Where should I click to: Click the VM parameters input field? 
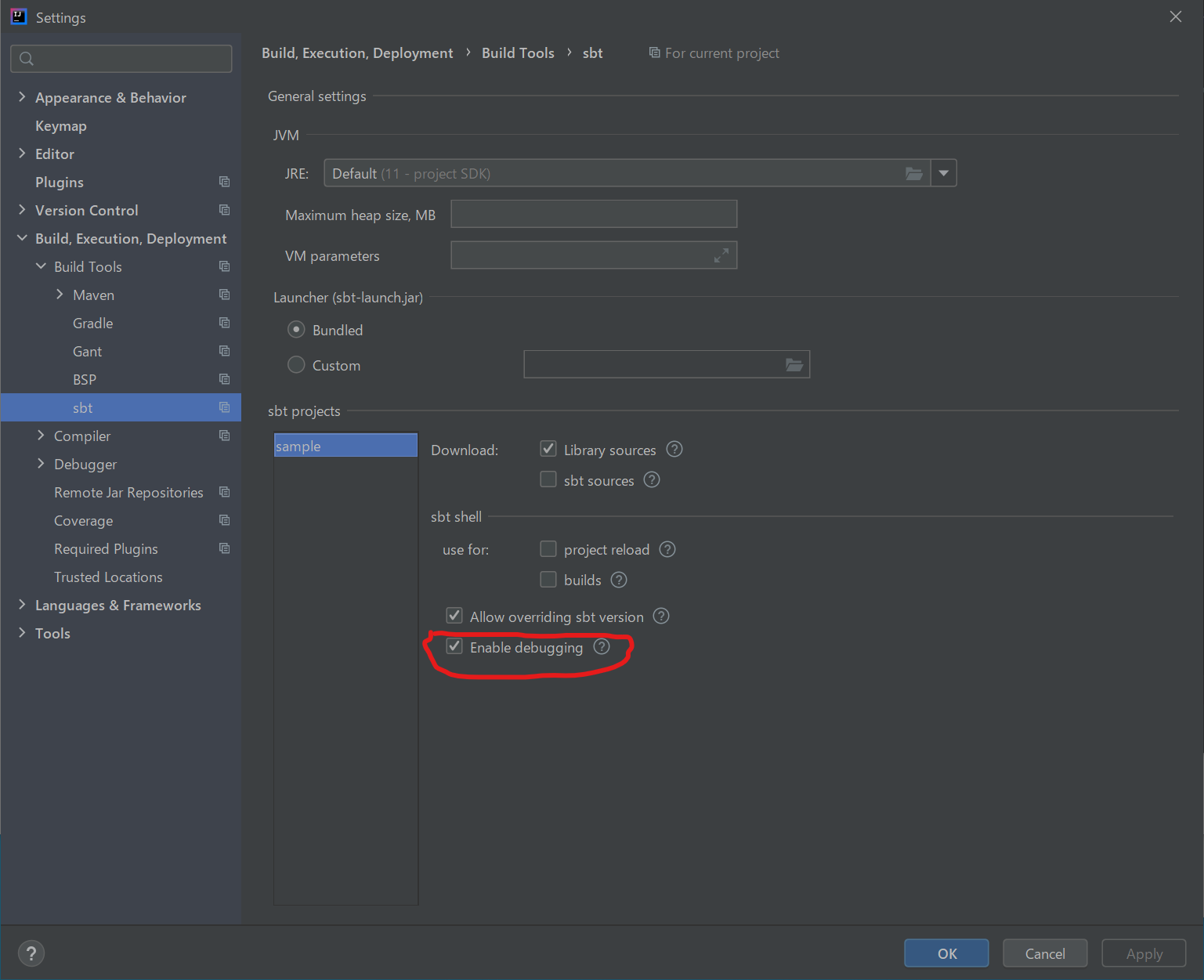pyautogui.click(x=594, y=255)
